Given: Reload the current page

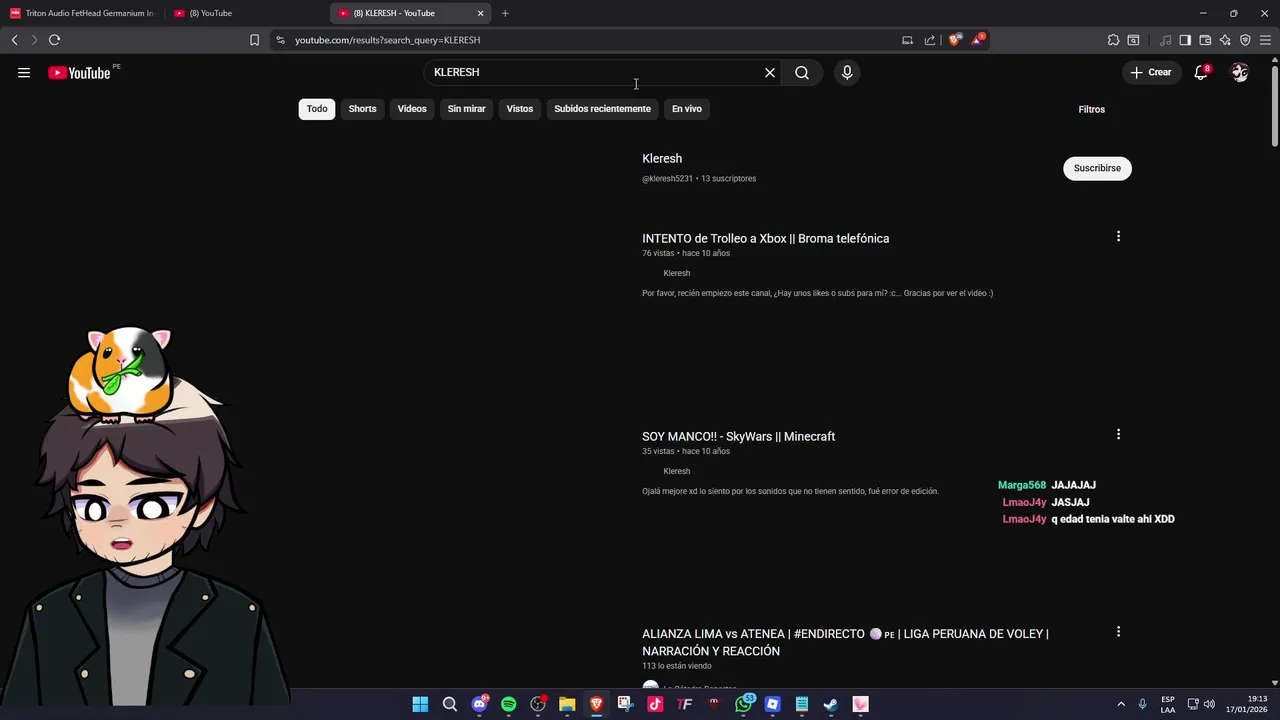Looking at the screenshot, I should (x=54, y=40).
